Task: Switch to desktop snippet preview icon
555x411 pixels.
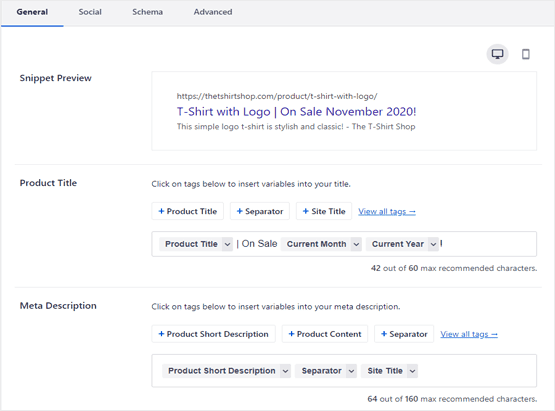Action: (x=497, y=54)
